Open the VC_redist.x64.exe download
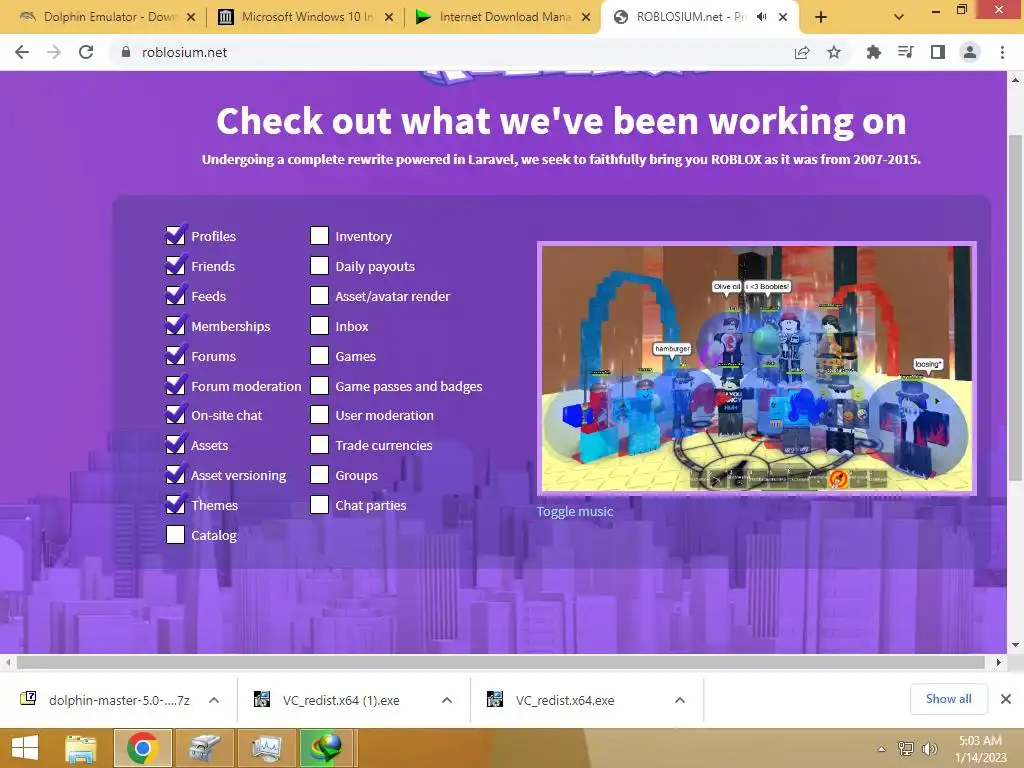Image resolution: width=1024 pixels, height=768 pixels. click(565, 700)
